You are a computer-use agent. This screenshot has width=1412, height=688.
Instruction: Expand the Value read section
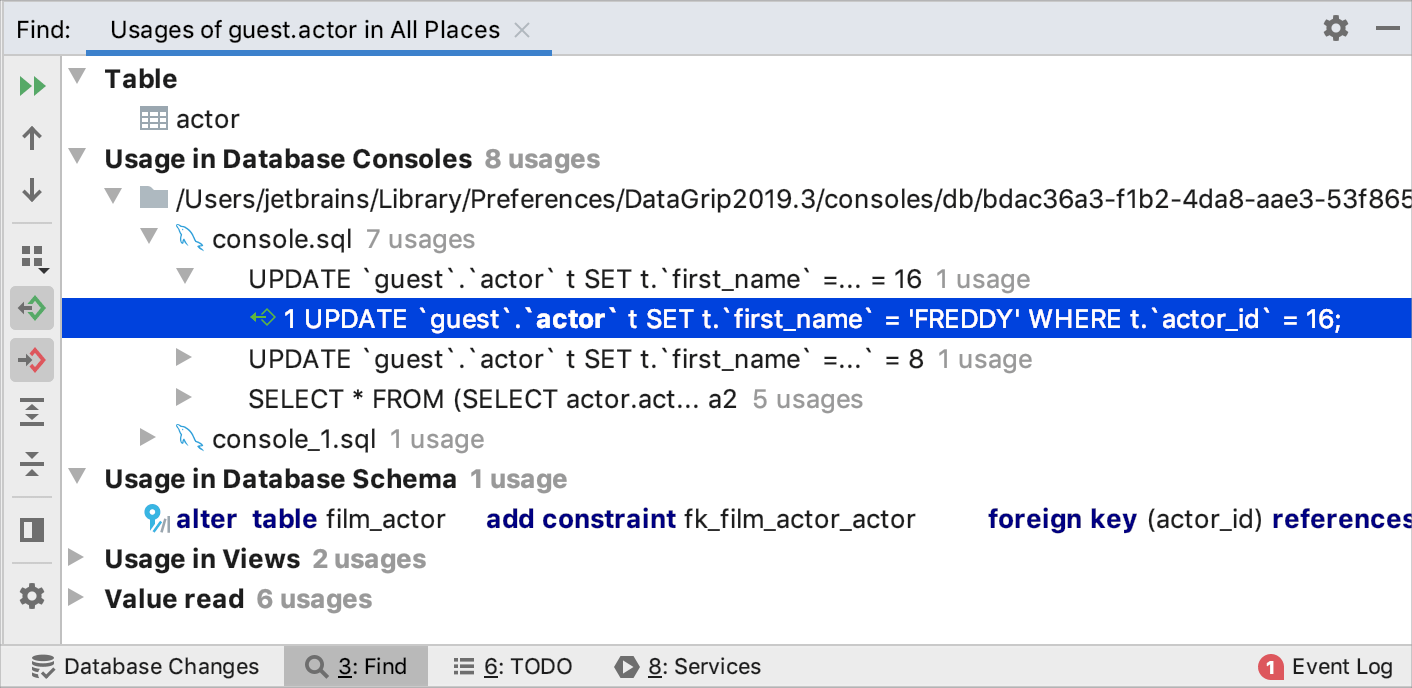pyautogui.click(x=77, y=599)
